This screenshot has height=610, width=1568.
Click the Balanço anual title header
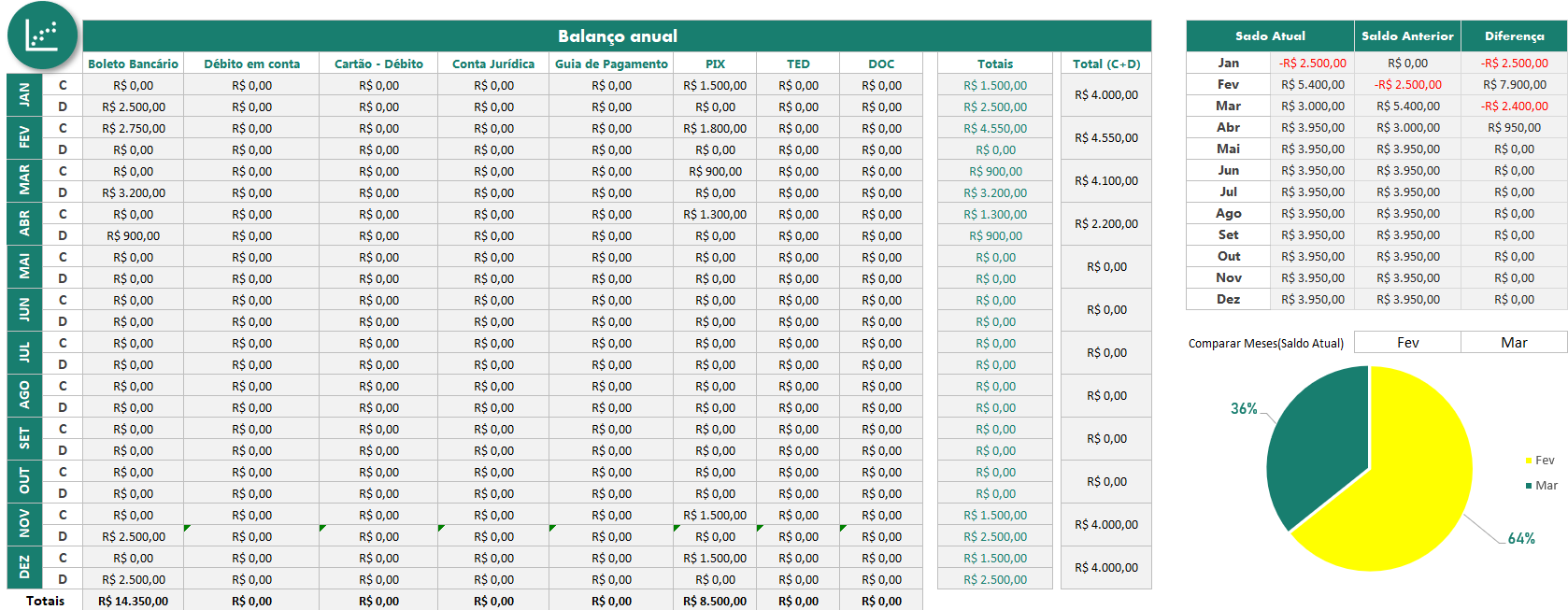[x=617, y=36]
